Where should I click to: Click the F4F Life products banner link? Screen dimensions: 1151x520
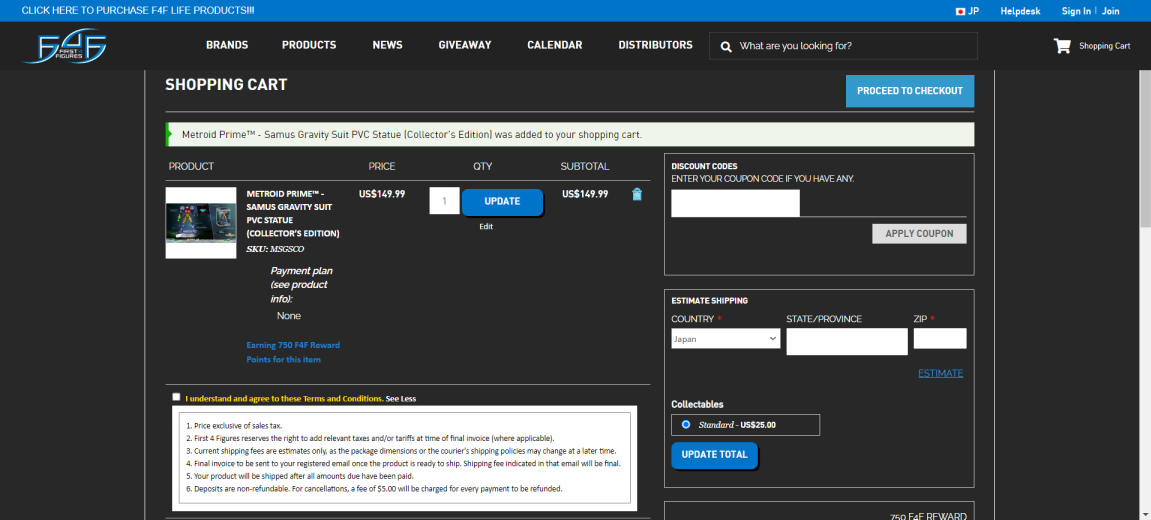[x=138, y=11]
